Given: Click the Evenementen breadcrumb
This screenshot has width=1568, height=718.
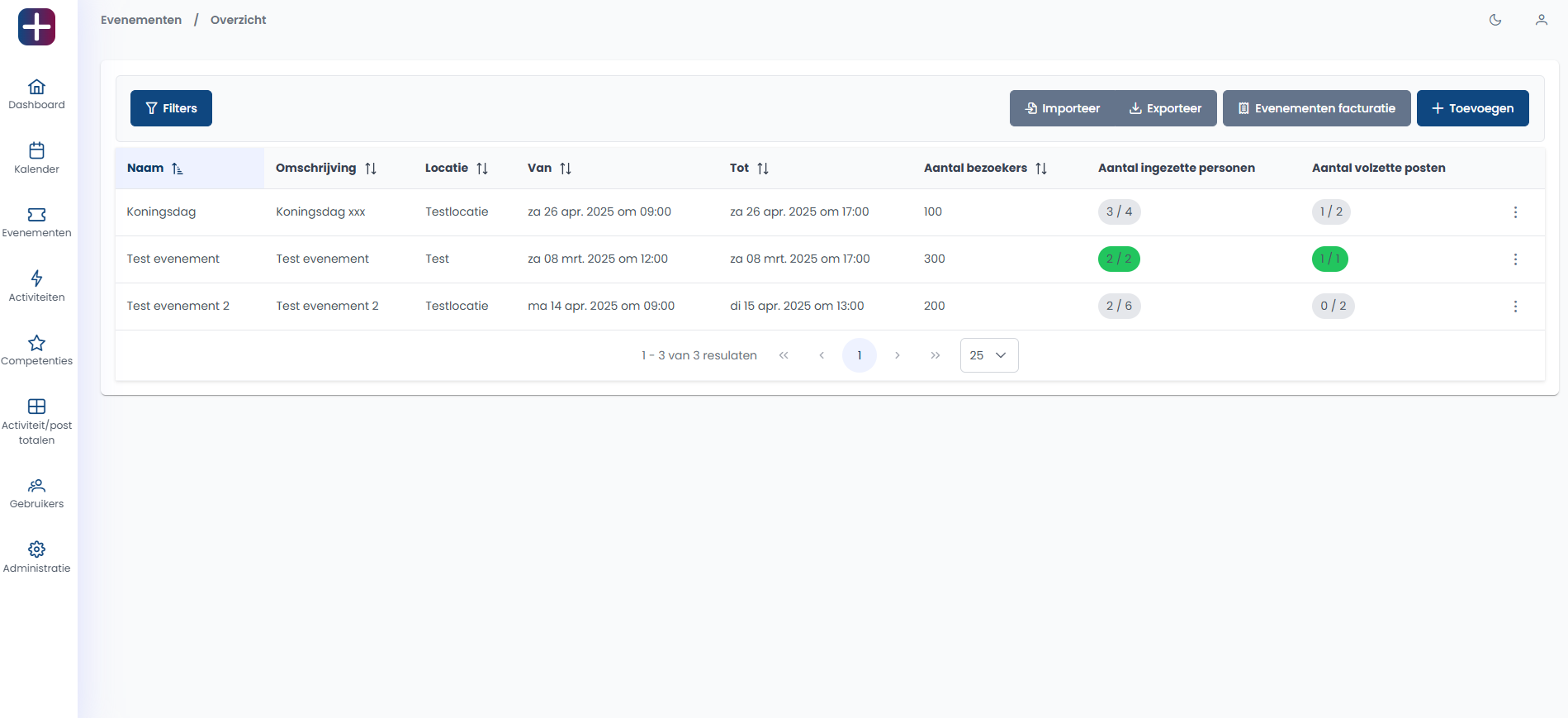Looking at the screenshot, I should pos(141,20).
